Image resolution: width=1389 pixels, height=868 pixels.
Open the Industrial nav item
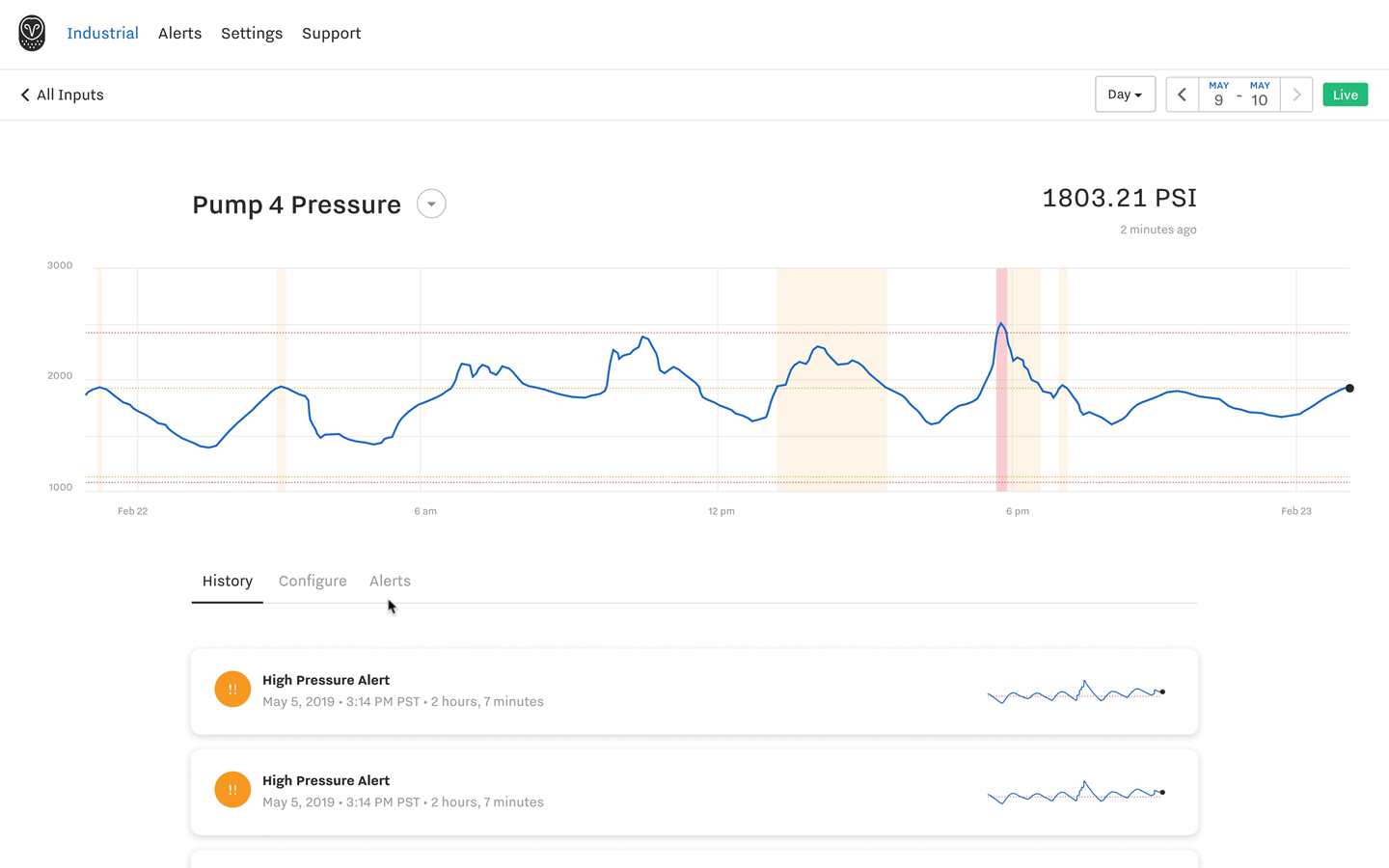(x=102, y=33)
